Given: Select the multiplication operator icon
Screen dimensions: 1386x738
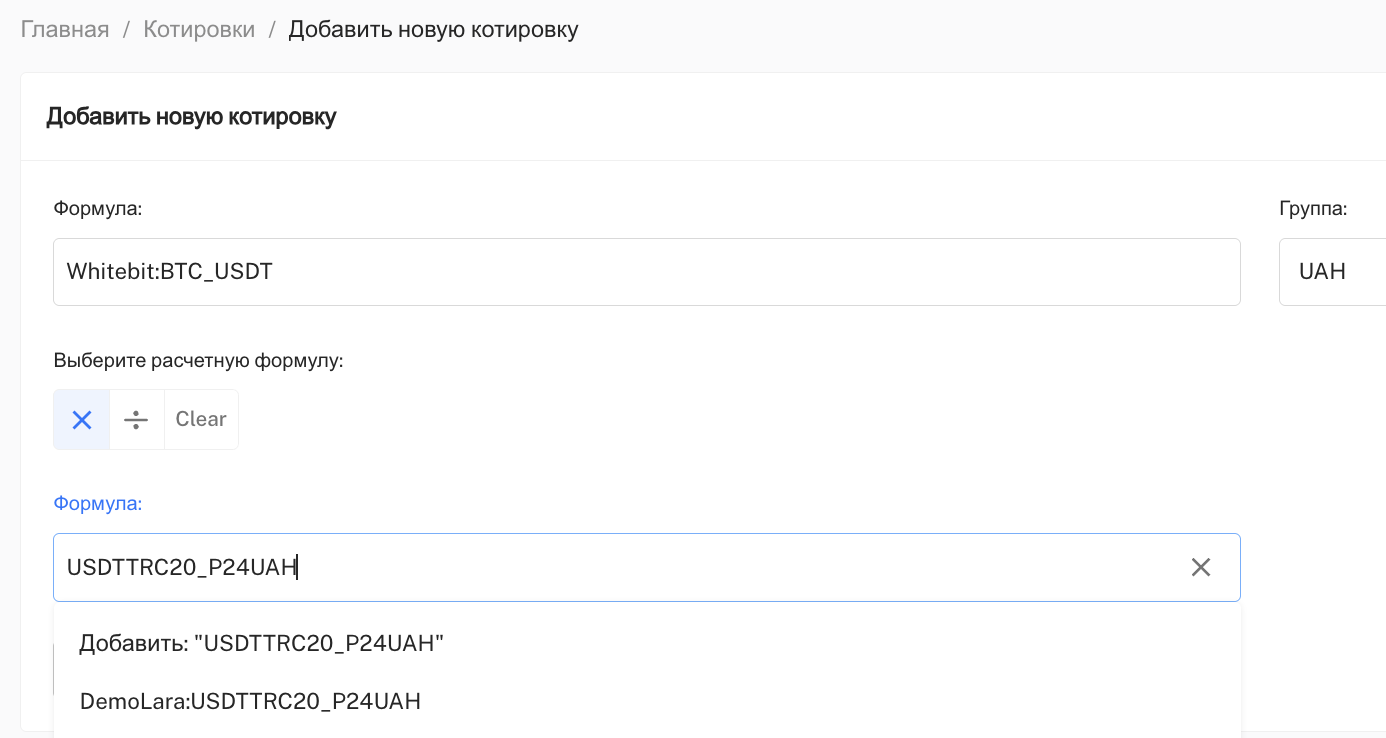Looking at the screenshot, I should pyautogui.click(x=82, y=420).
